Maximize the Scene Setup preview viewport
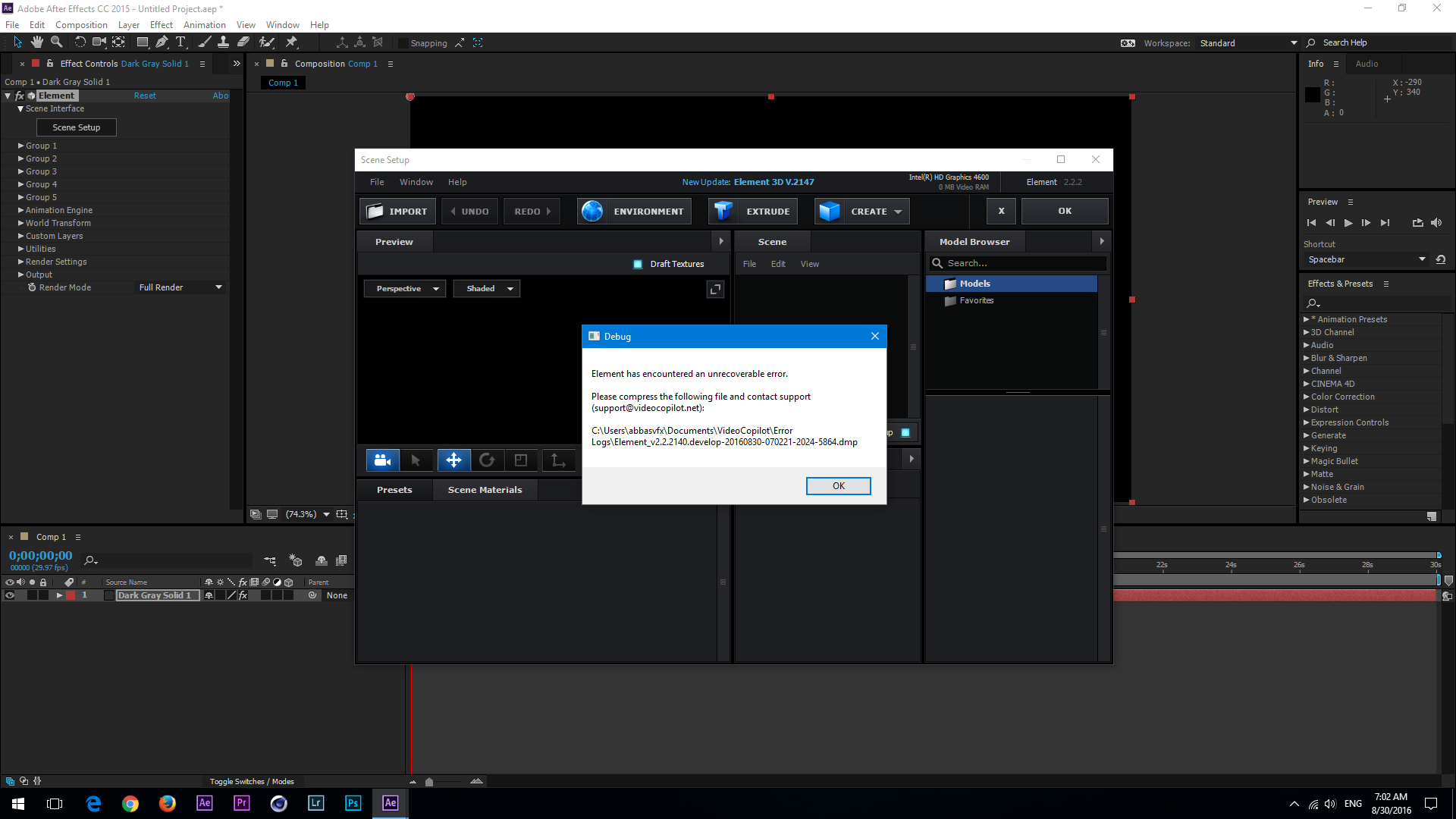The height and width of the screenshot is (819, 1456). tap(715, 289)
